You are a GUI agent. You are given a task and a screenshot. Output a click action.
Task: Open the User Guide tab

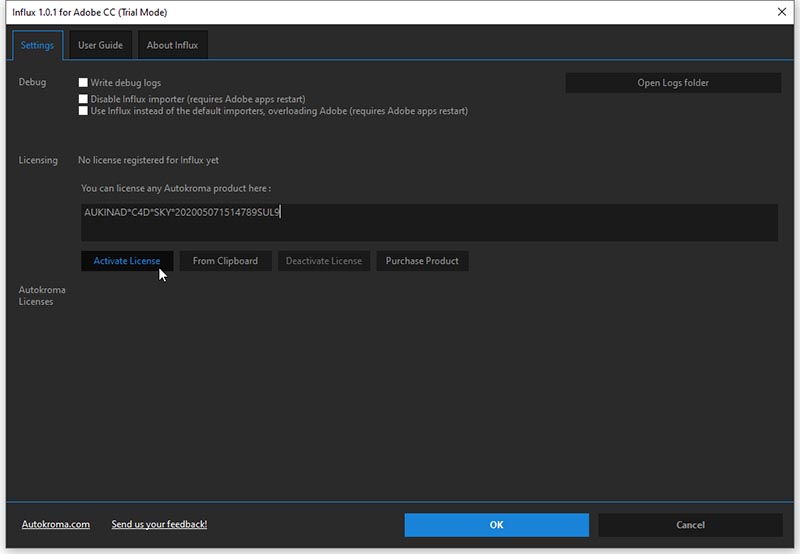(x=101, y=45)
